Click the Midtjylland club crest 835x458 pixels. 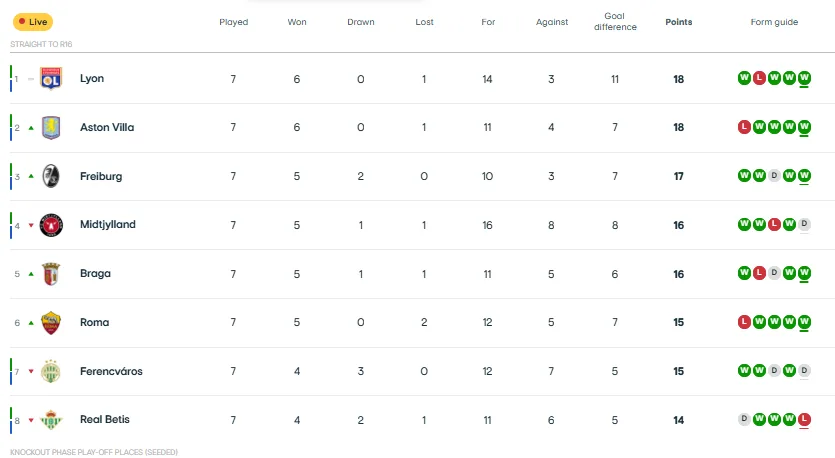(51, 225)
